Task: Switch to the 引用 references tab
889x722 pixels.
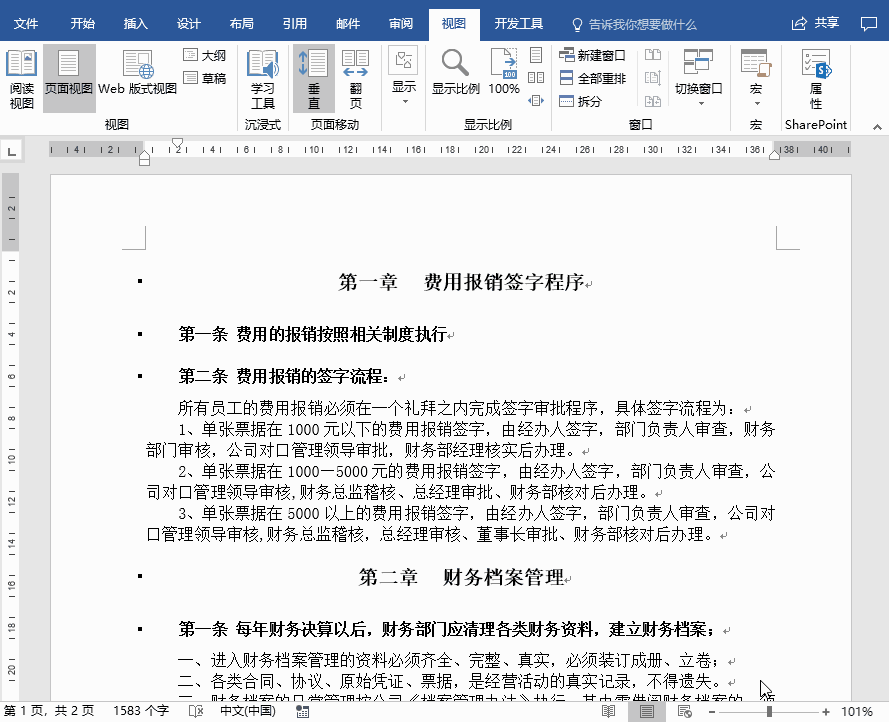Action: point(295,24)
